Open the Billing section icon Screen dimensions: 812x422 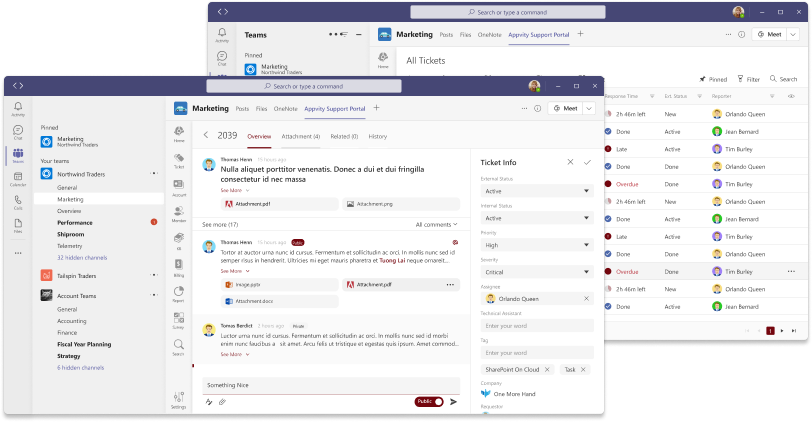tap(179, 268)
